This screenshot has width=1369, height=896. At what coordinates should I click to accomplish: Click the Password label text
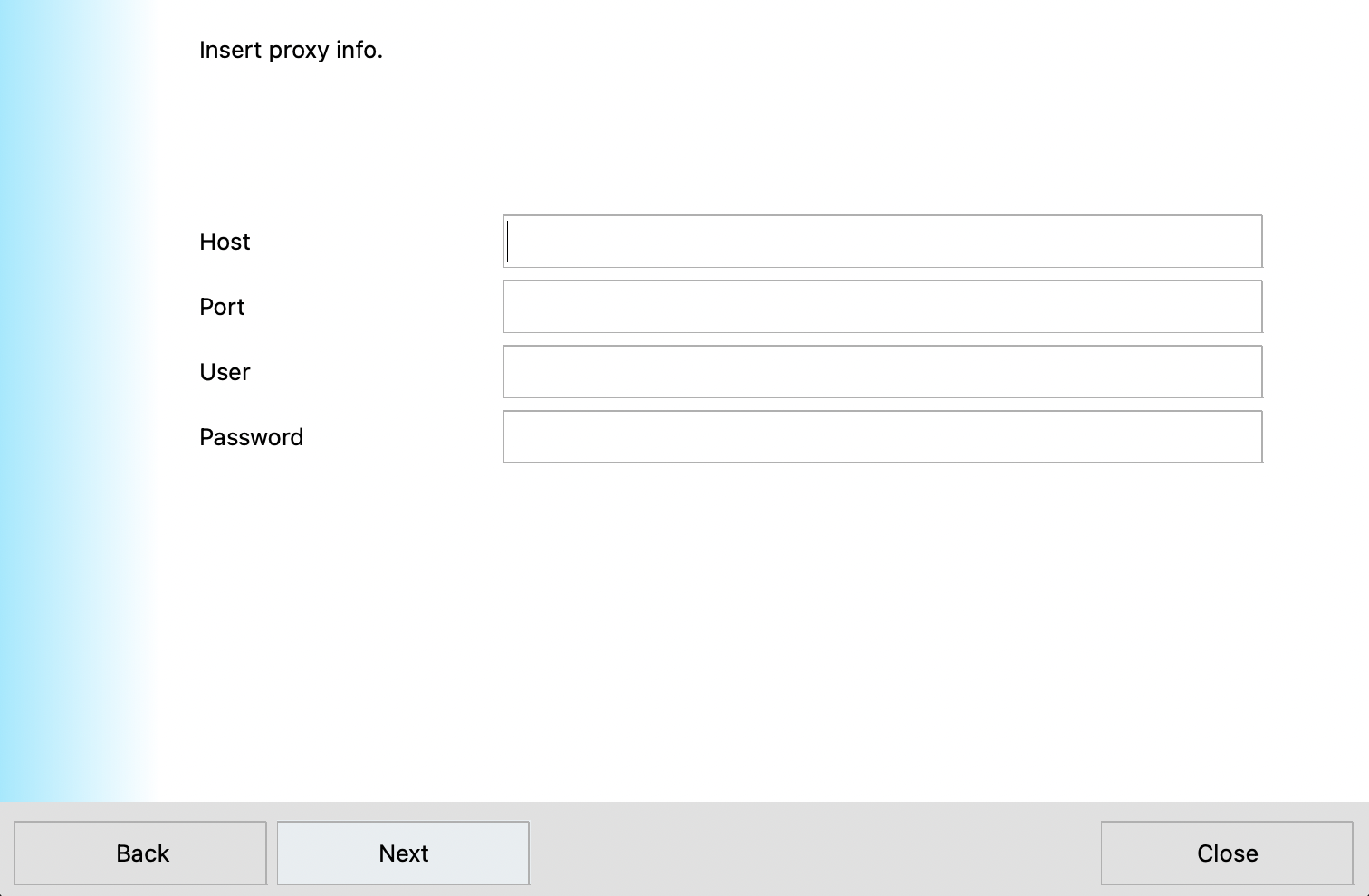(251, 437)
